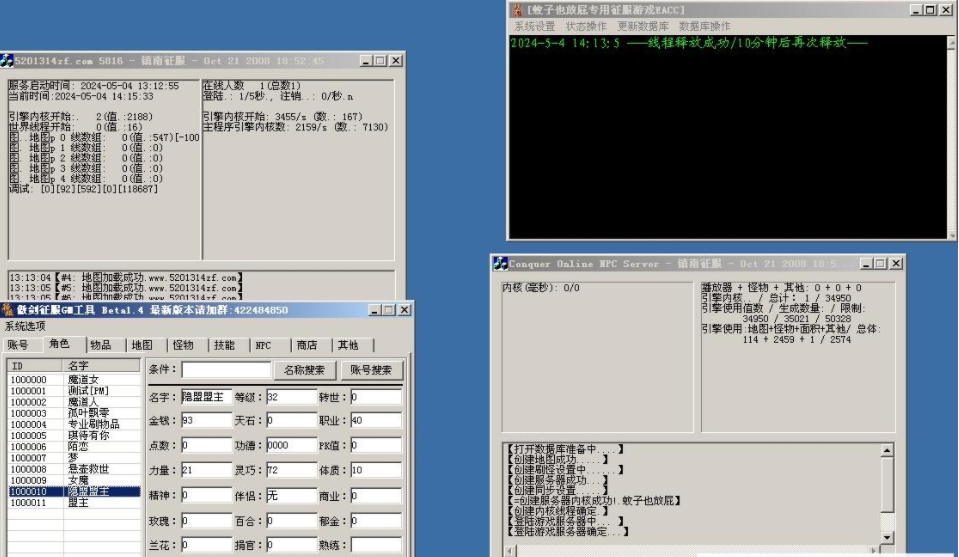The width and height of the screenshot is (959, 557).
Task: Switch to the 商店 tab
Action: tap(307, 345)
